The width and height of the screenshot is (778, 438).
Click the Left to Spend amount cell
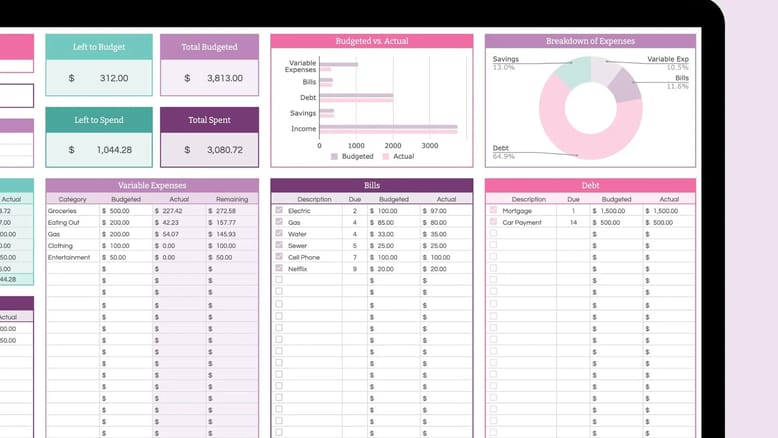point(99,150)
